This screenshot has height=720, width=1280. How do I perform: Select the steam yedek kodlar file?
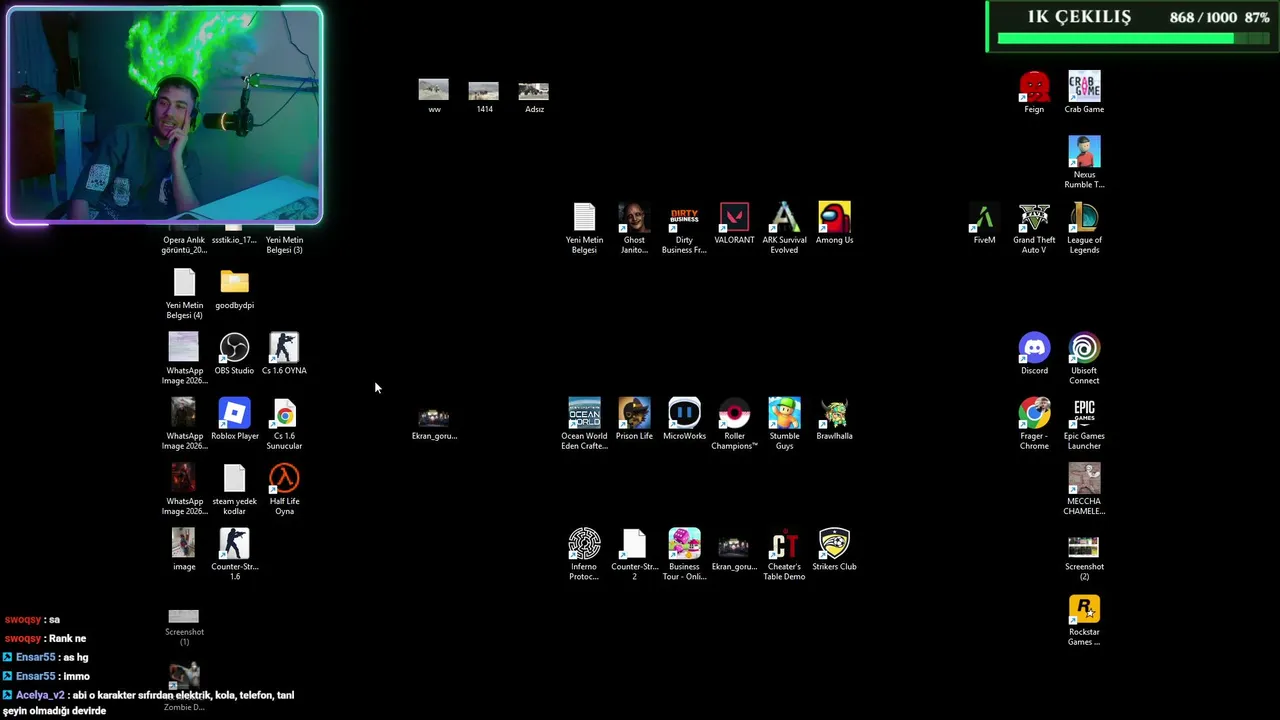click(x=234, y=490)
